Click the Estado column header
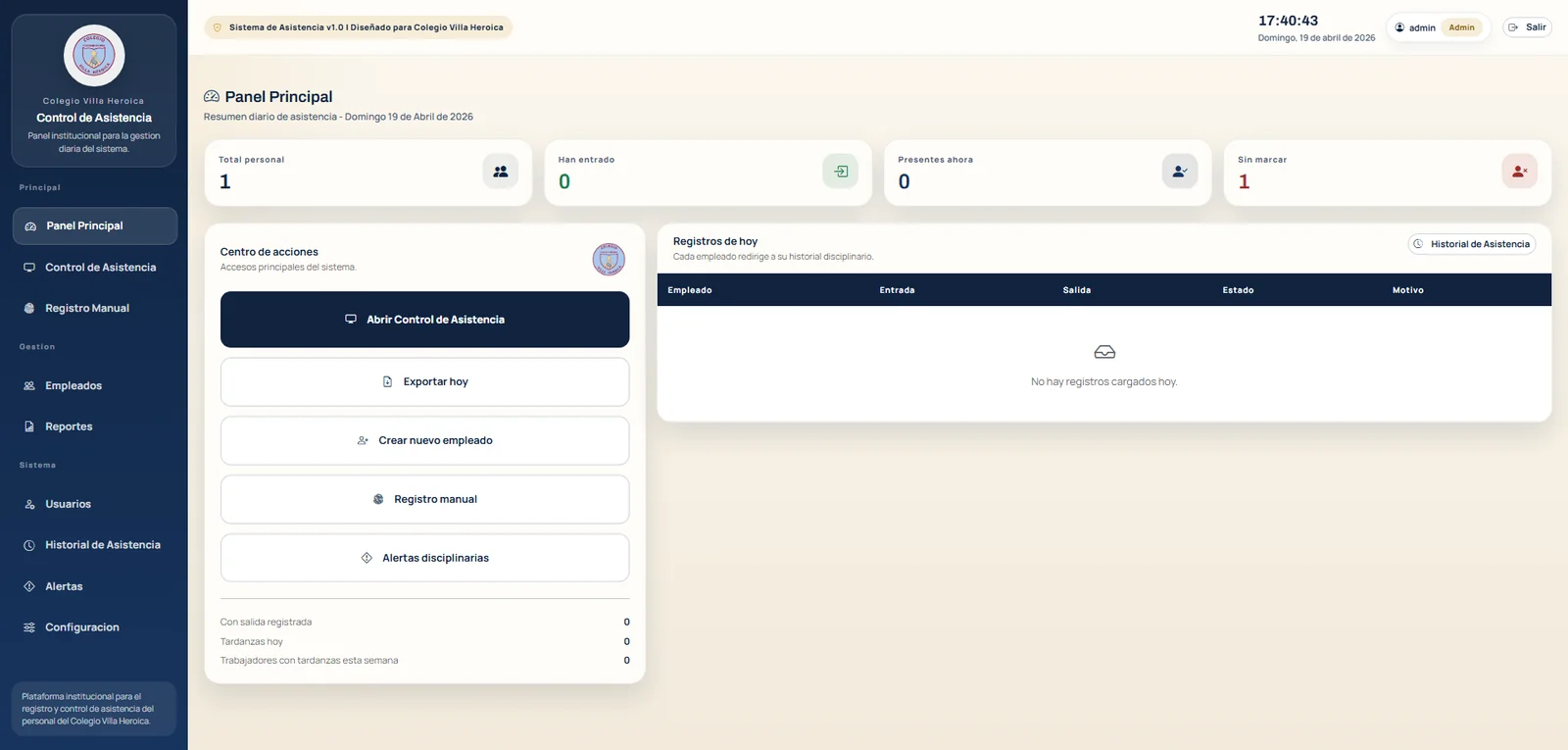1568x750 pixels. pyautogui.click(x=1238, y=290)
